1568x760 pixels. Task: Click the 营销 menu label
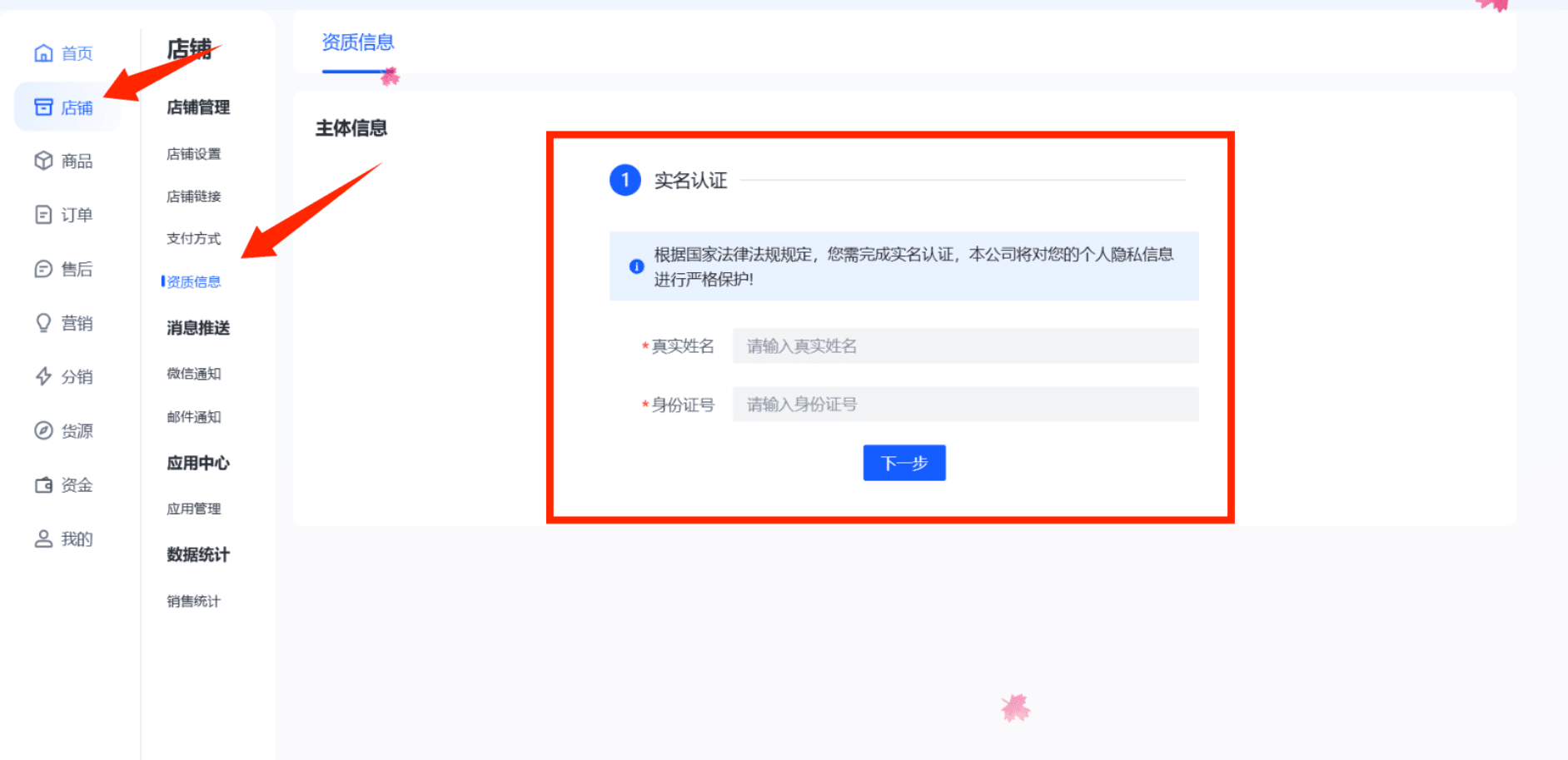click(77, 323)
